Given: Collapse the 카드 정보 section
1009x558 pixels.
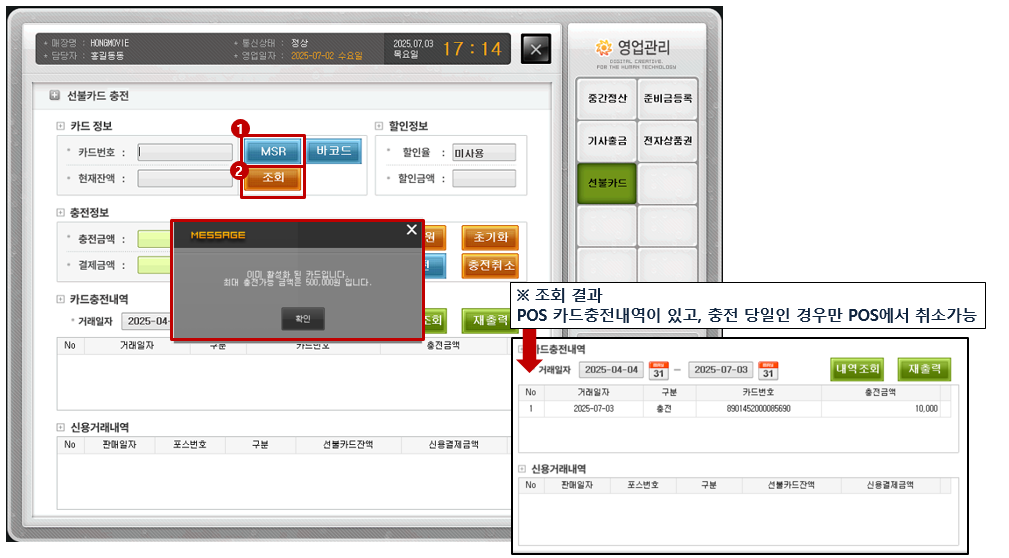Looking at the screenshot, I should pyautogui.click(x=61, y=126).
